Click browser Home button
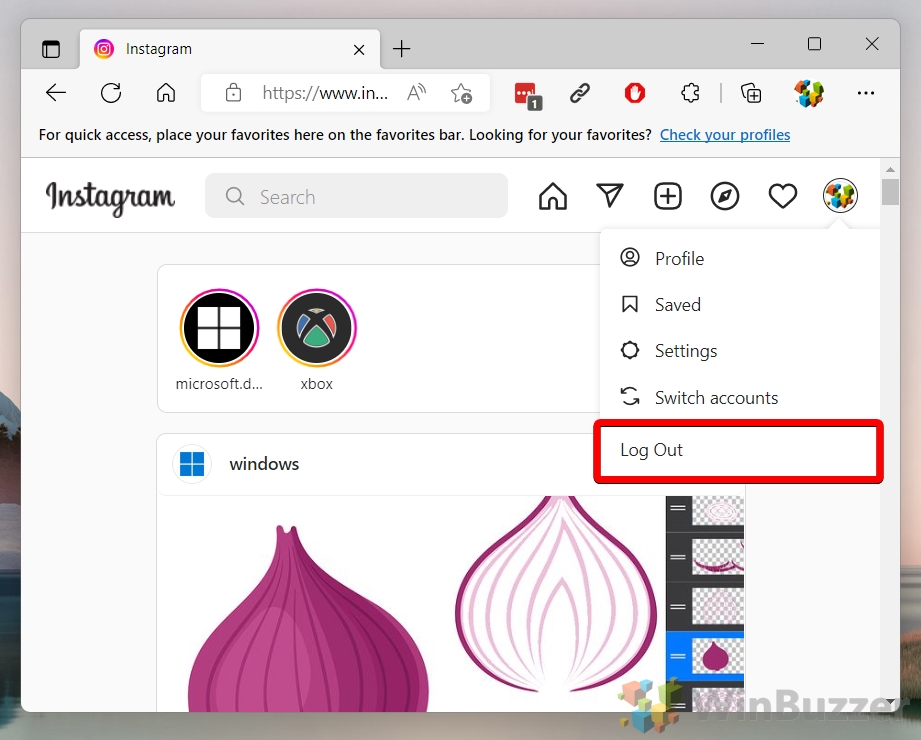The height and width of the screenshot is (740, 921). (166, 93)
